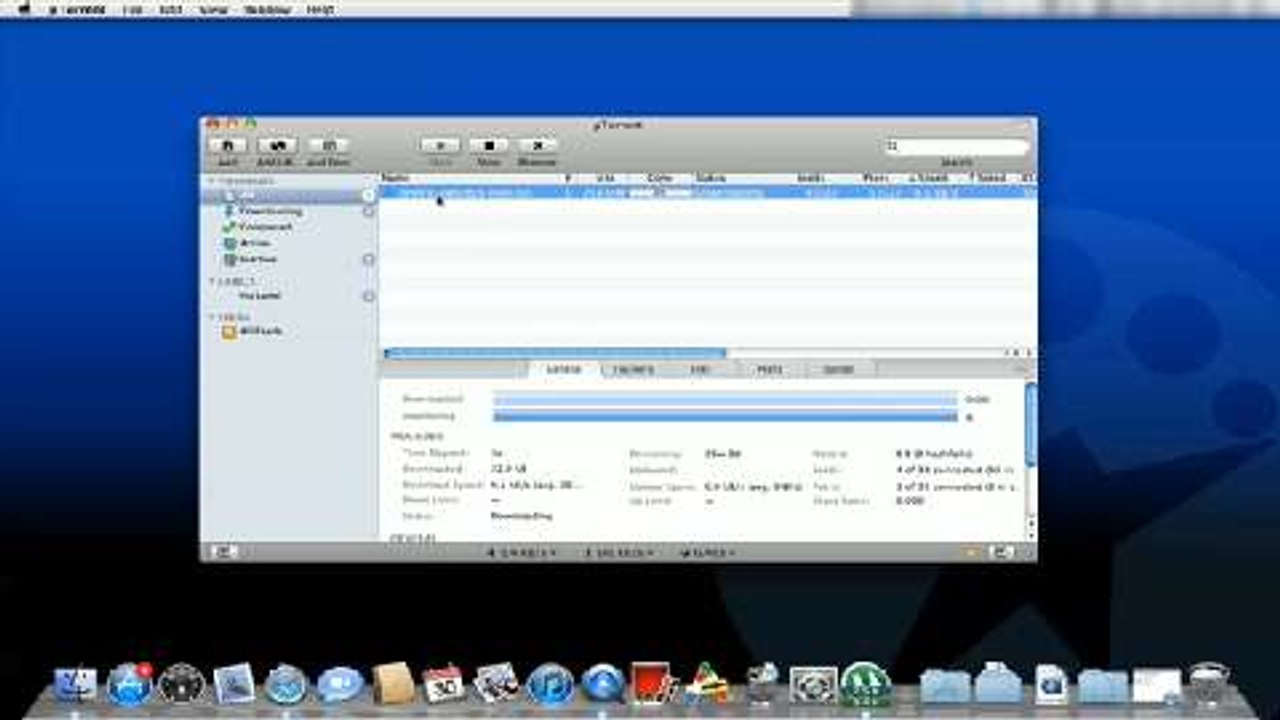Sort torrents by the Seeds column
1280x720 pixels.
[810, 178]
